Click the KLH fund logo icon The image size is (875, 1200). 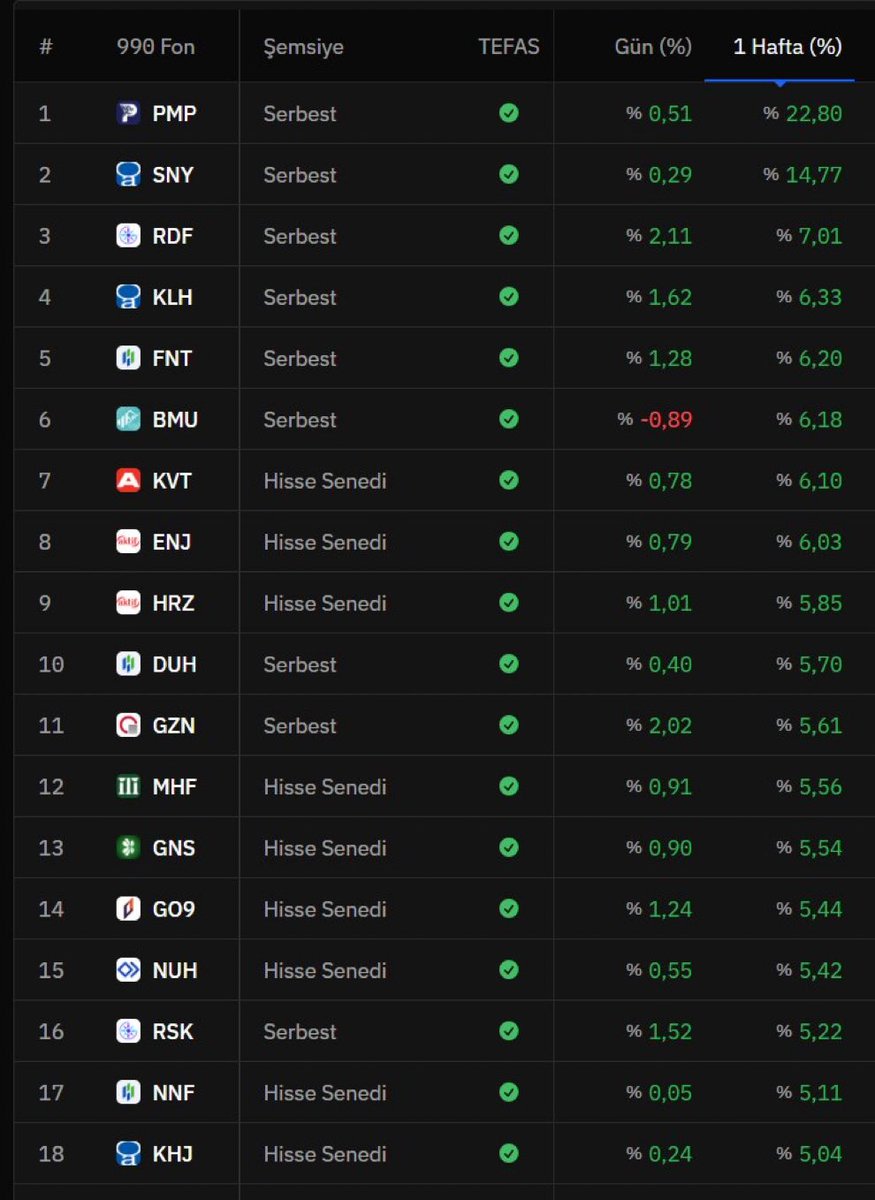[x=128, y=297]
